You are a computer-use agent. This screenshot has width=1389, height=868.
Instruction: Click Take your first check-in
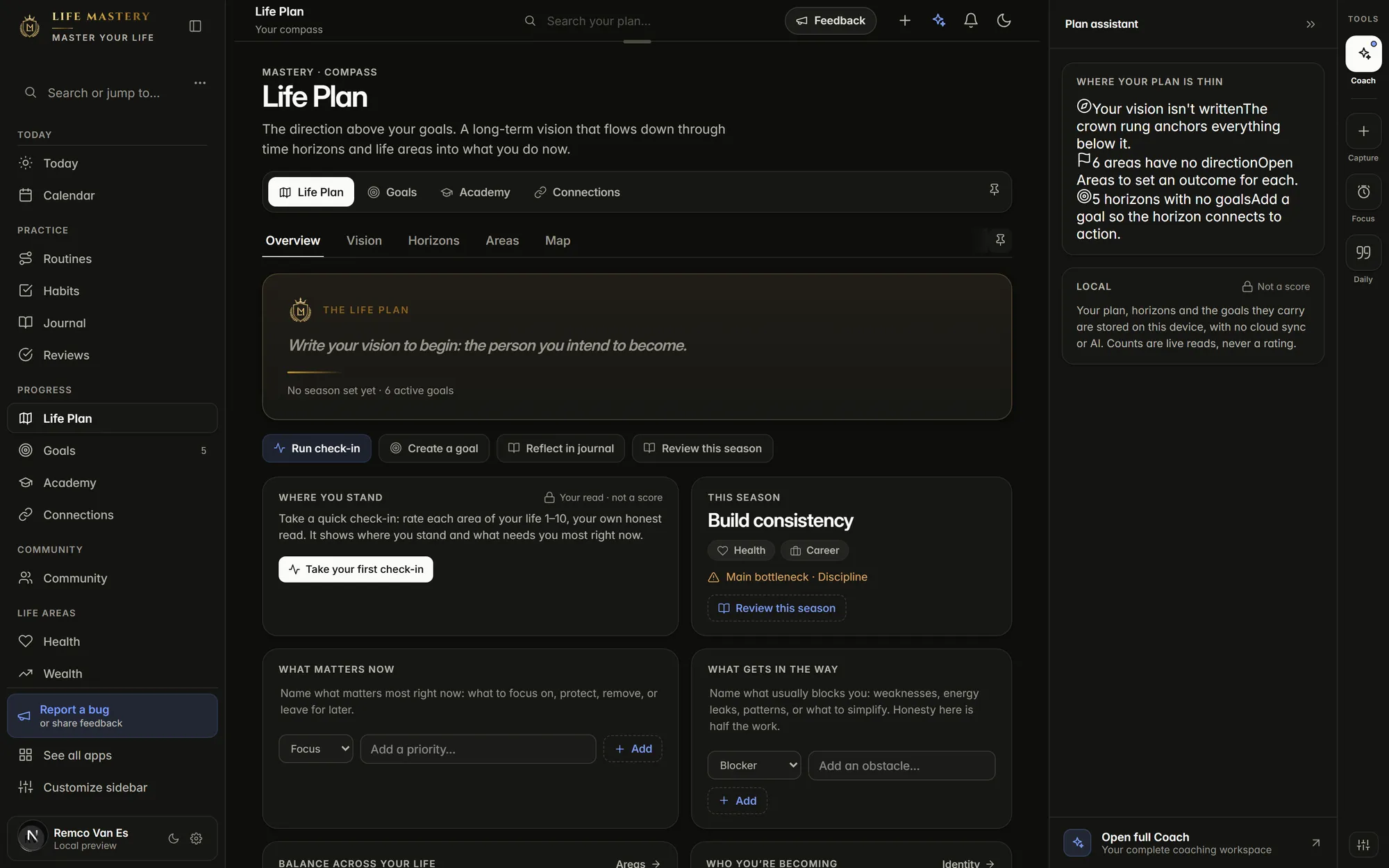click(x=356, y=569)
